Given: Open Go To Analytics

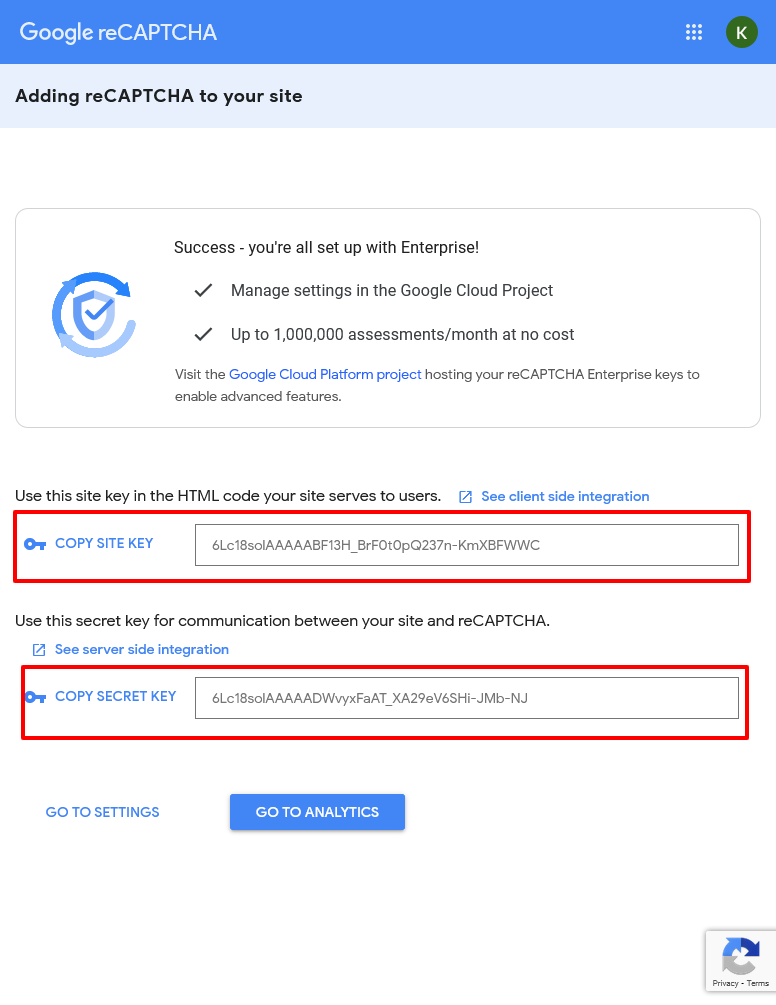Looking at the screenshot, I should pyautogui.click(x=317, y=812).
